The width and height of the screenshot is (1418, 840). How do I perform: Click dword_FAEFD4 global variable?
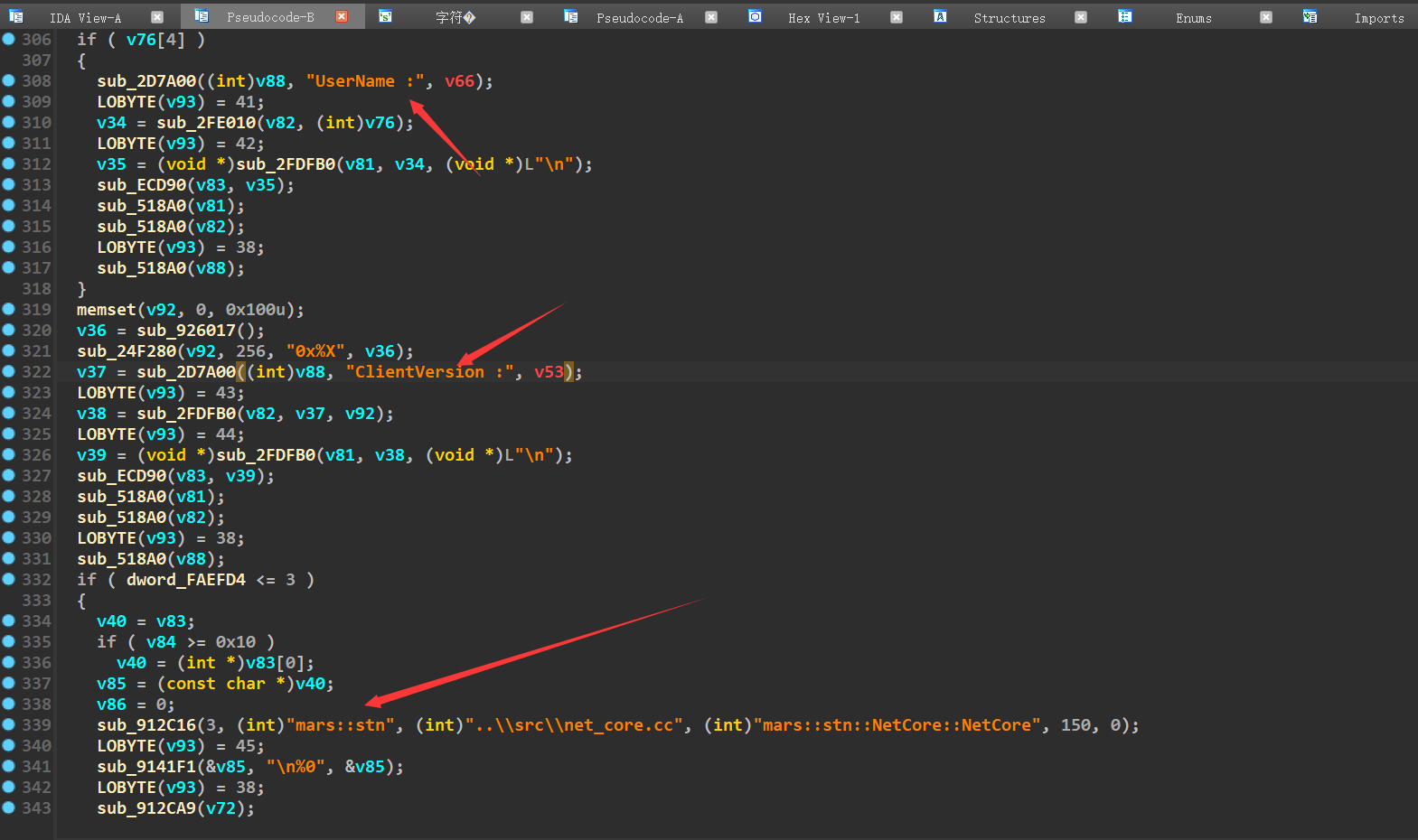[185, 580]
